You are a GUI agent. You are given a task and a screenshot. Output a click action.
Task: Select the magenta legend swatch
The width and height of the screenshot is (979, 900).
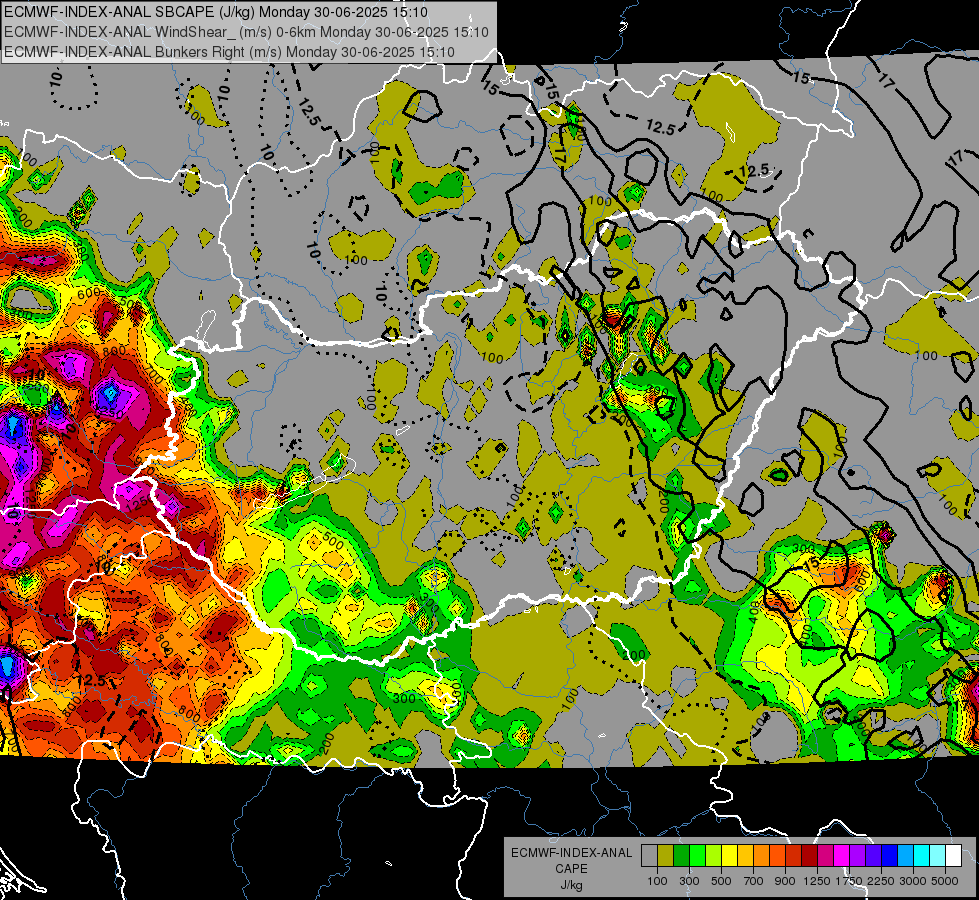coord(842,856)
